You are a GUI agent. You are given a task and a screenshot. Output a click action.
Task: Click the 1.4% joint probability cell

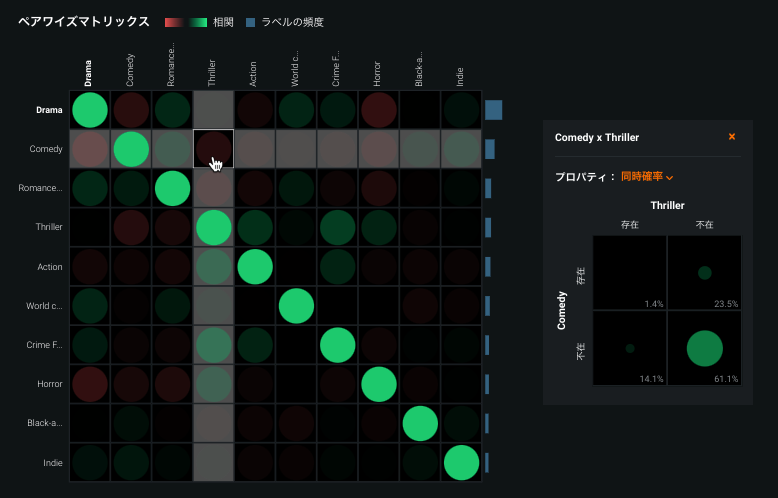[630, 272]
